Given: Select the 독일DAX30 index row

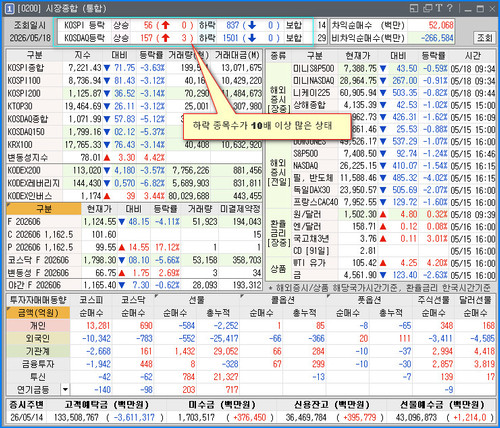Looking at the screenshot, I should (x=394, y=190).
